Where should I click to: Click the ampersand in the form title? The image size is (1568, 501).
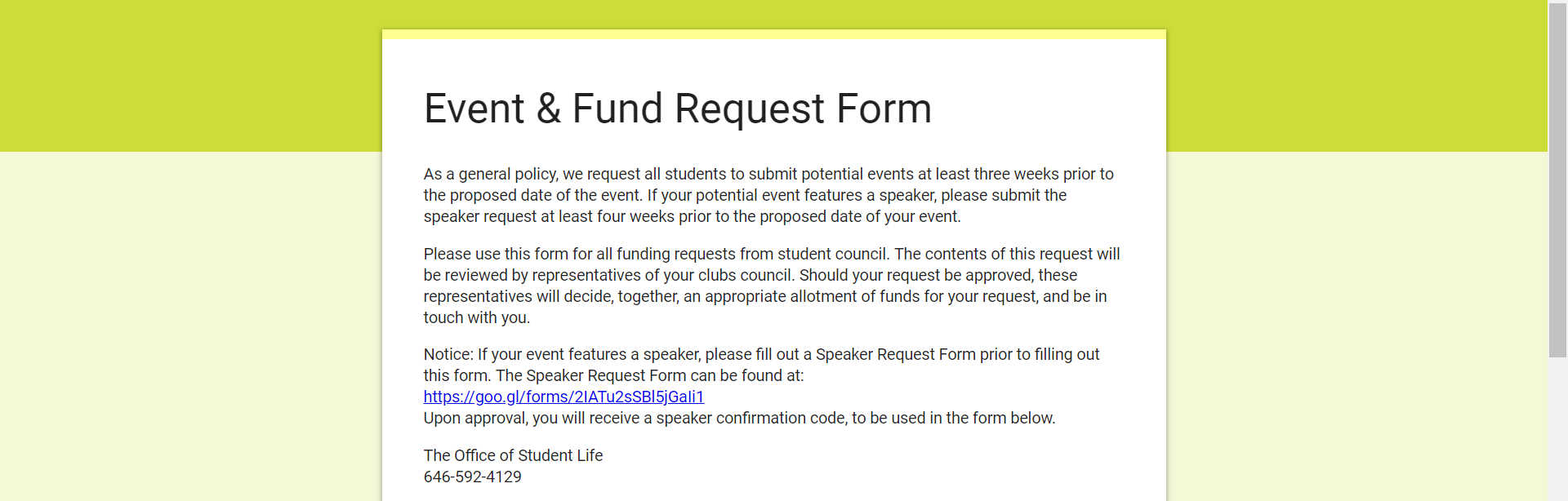coord(548,109)
